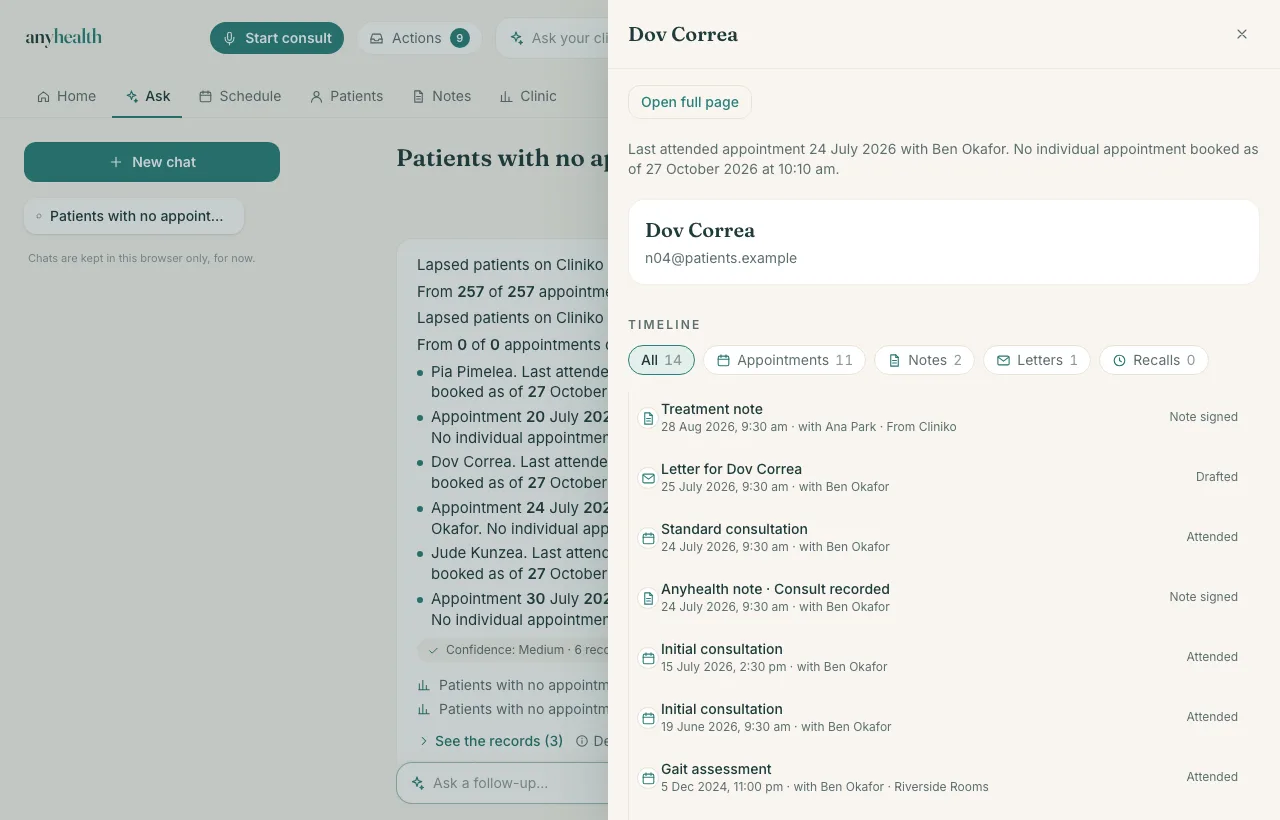
Task: Open the Notes navigation tab
Action: tap(442, 96)
